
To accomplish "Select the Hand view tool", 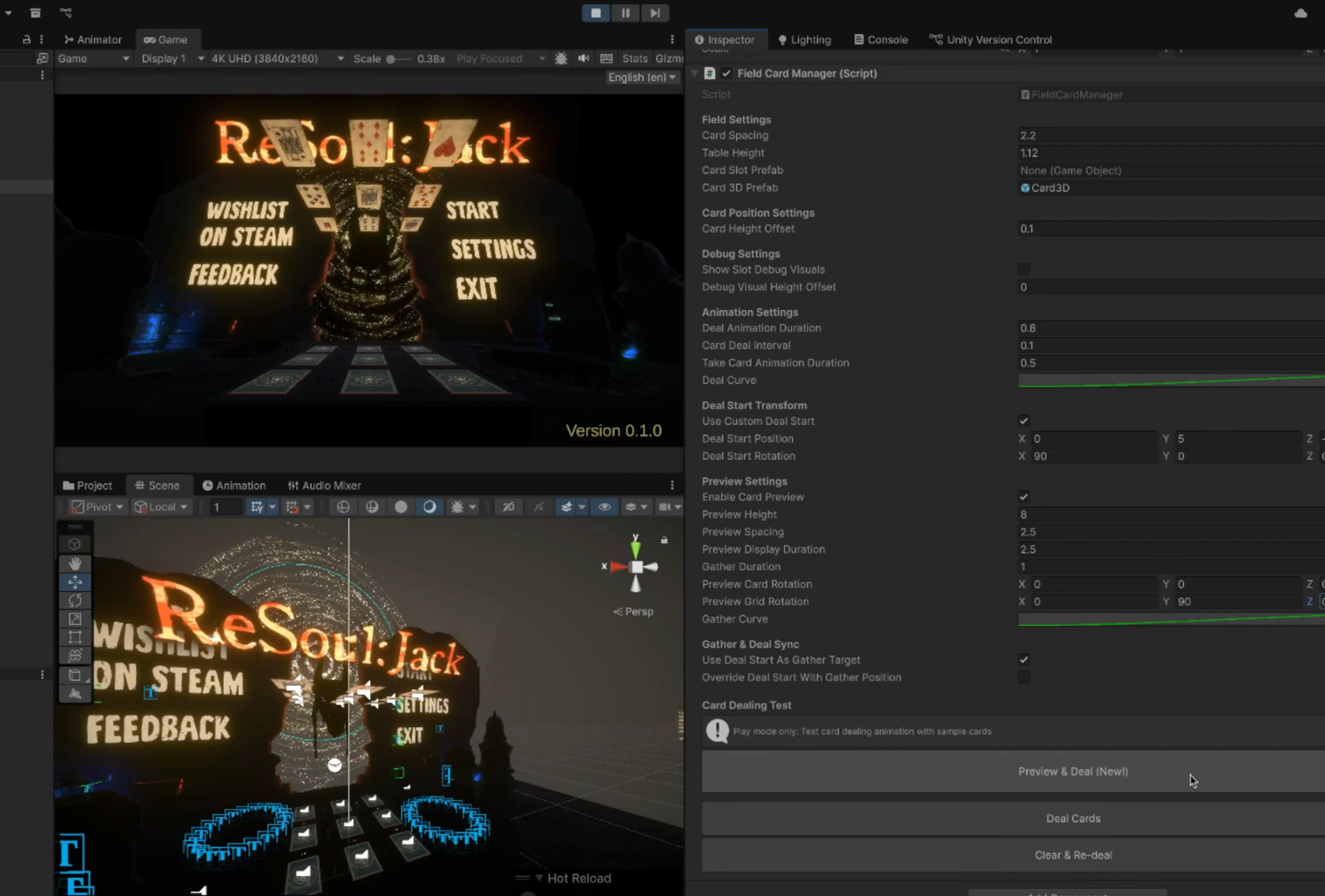I will [x=75, y=563].
